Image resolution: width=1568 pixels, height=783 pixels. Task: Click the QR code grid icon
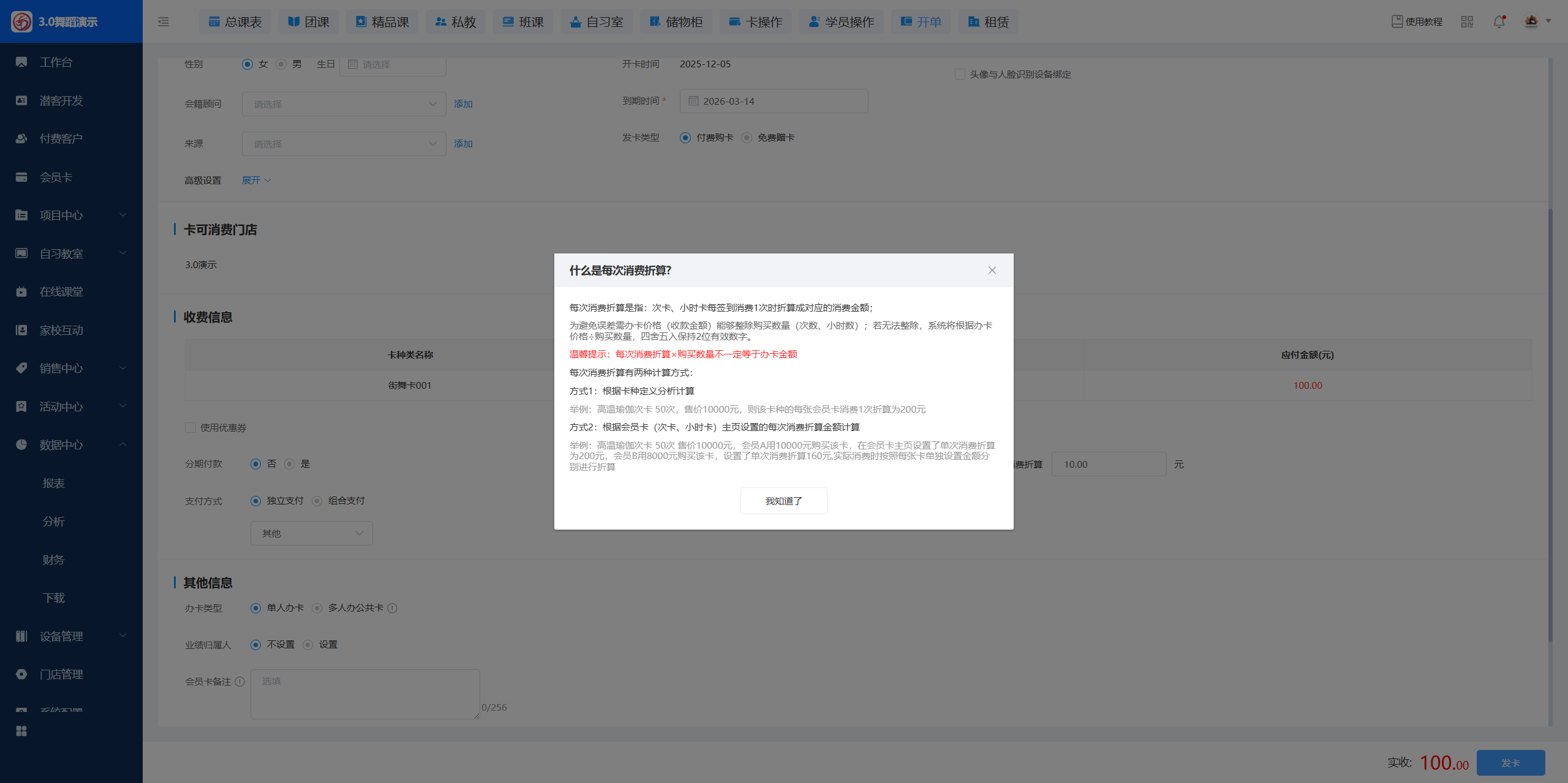click(x=1467, y=22)
